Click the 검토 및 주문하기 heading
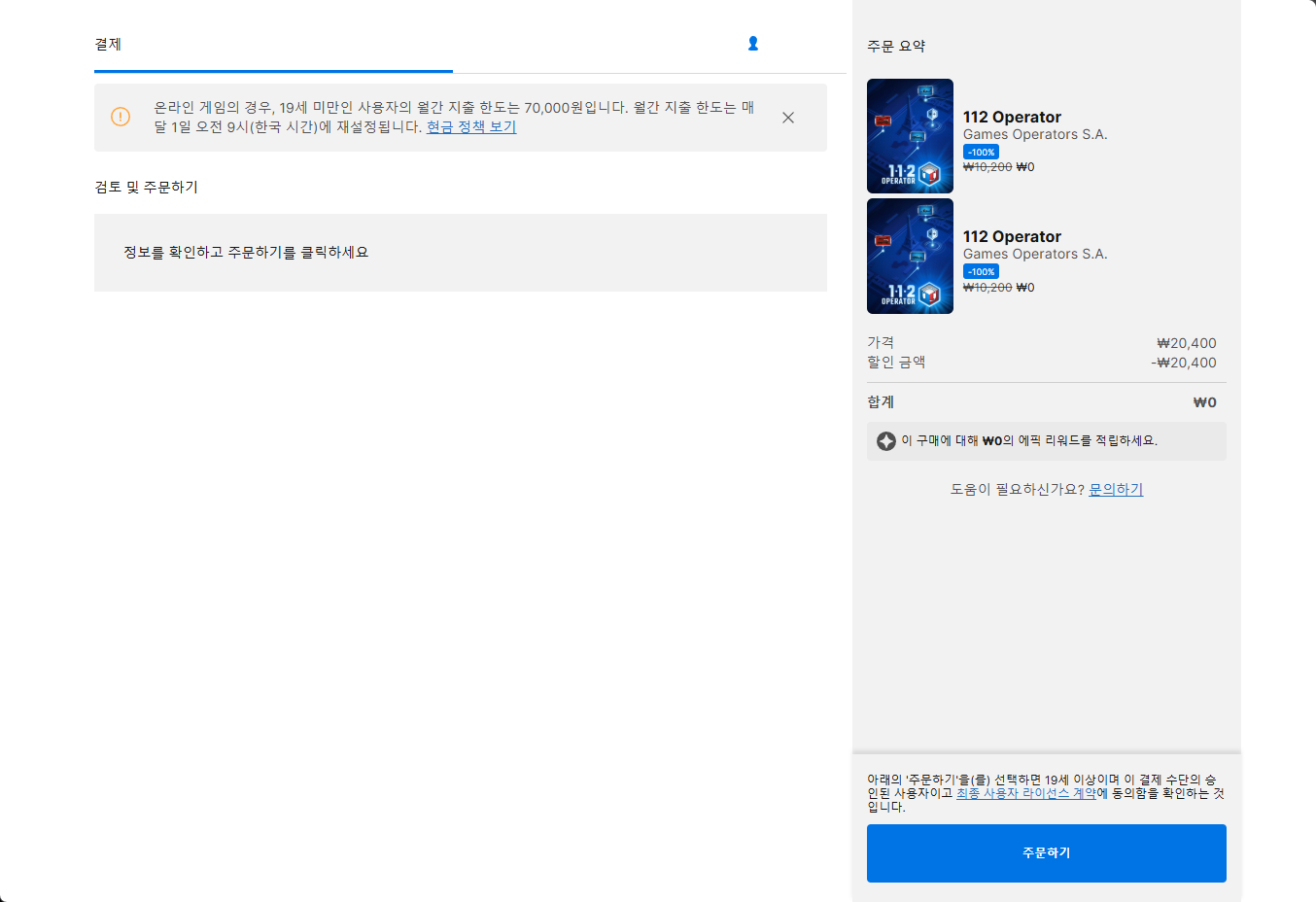Image resolution: width=1316 pixels, height=902 pixels. pyautogui.click(x=146, y=187)
